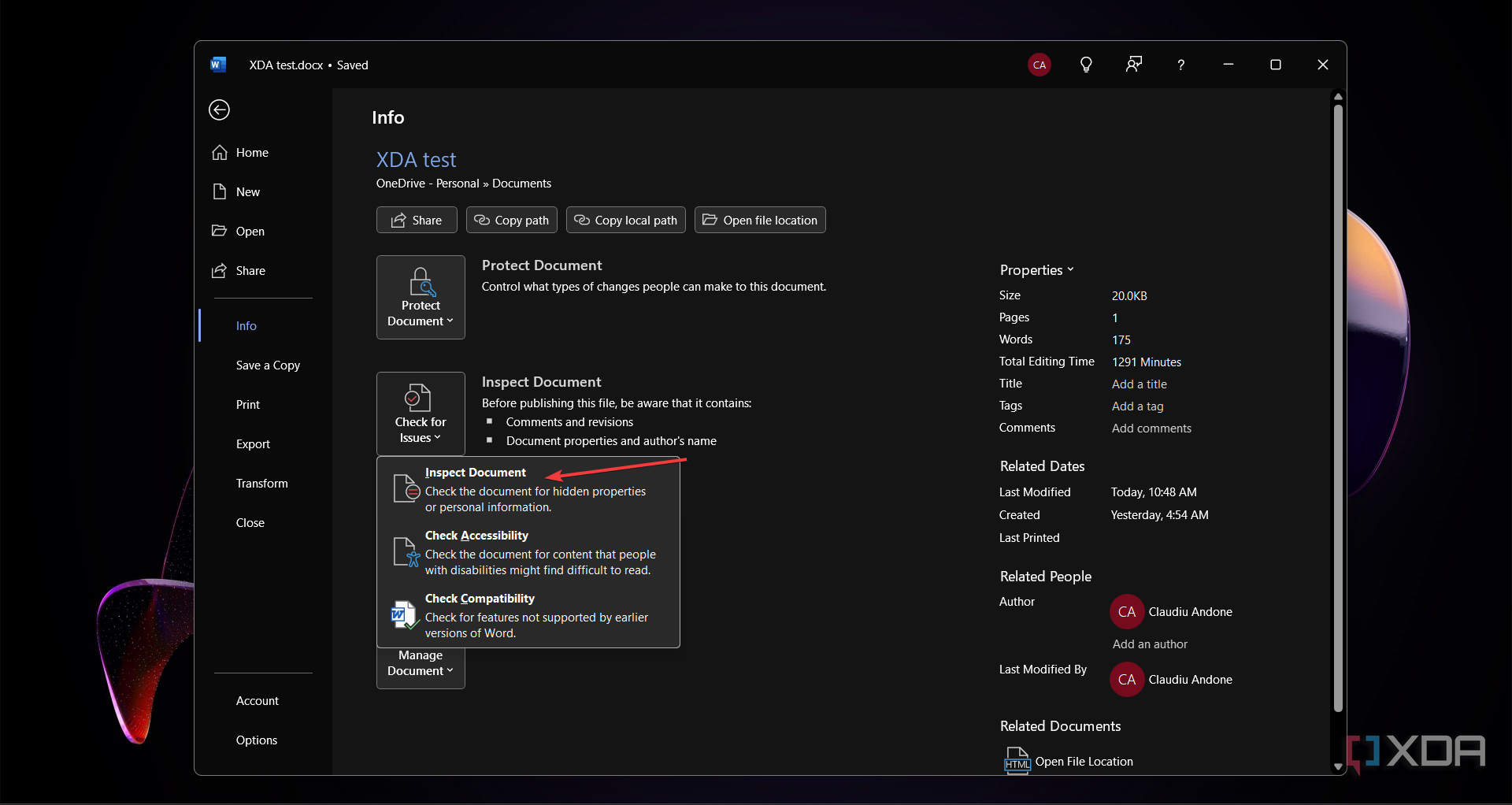Viewport: 1512px width, 805px height.
Task: Expand the Manage Document dropdown
Action: click(421, 667)
